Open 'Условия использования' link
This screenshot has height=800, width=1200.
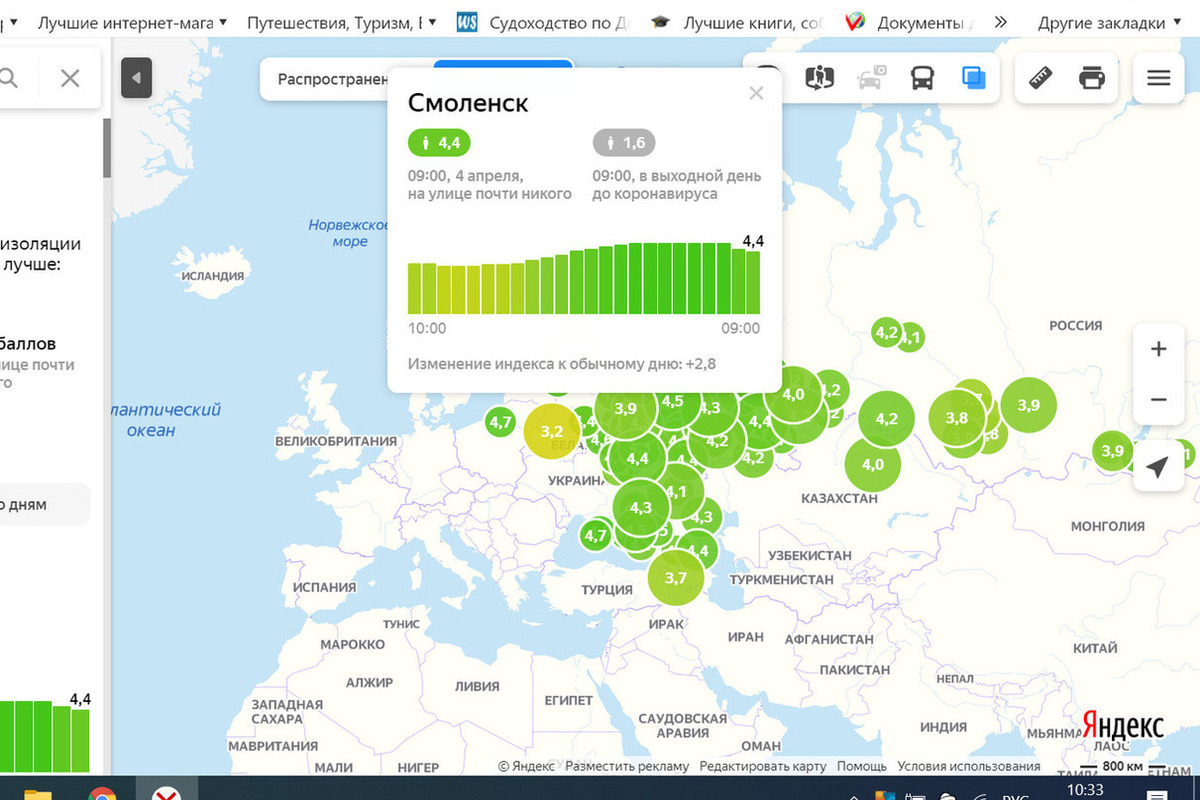tap(968, 766)
